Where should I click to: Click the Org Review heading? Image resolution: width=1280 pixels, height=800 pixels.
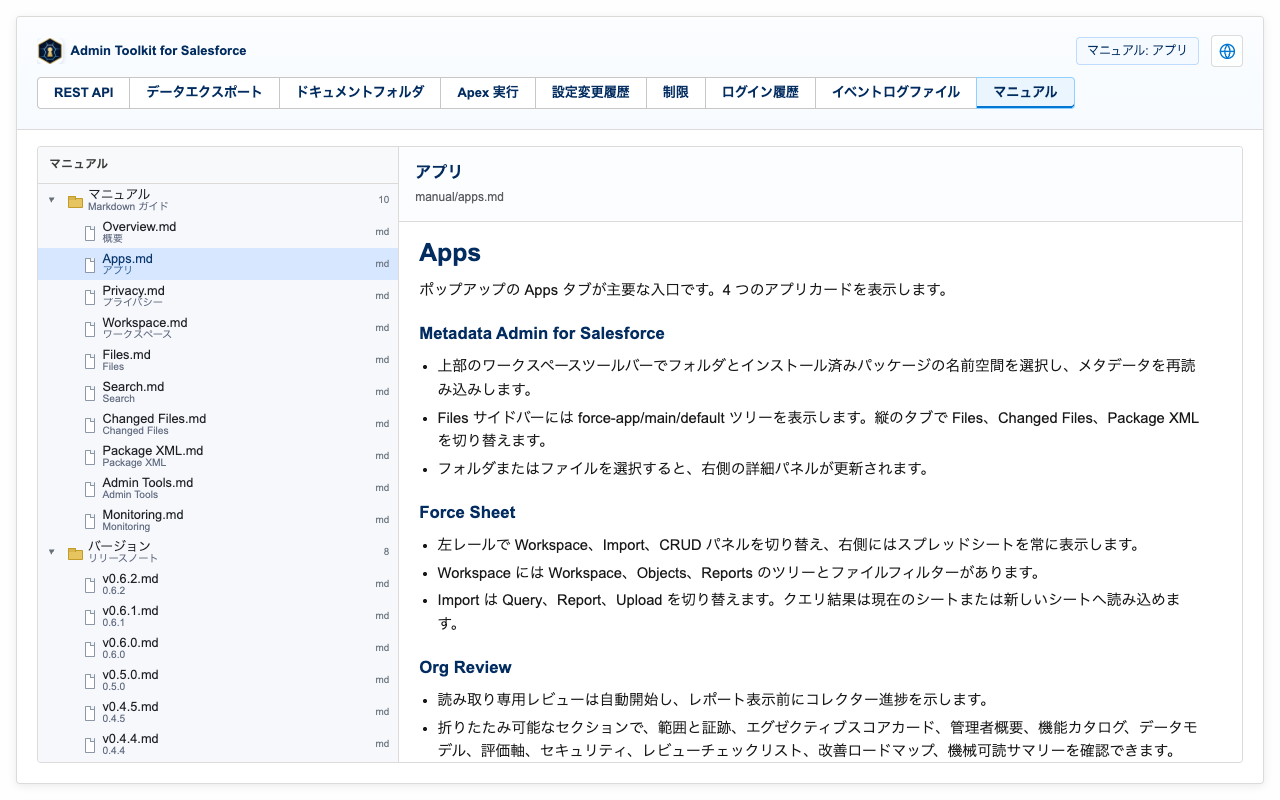[465, 667]
